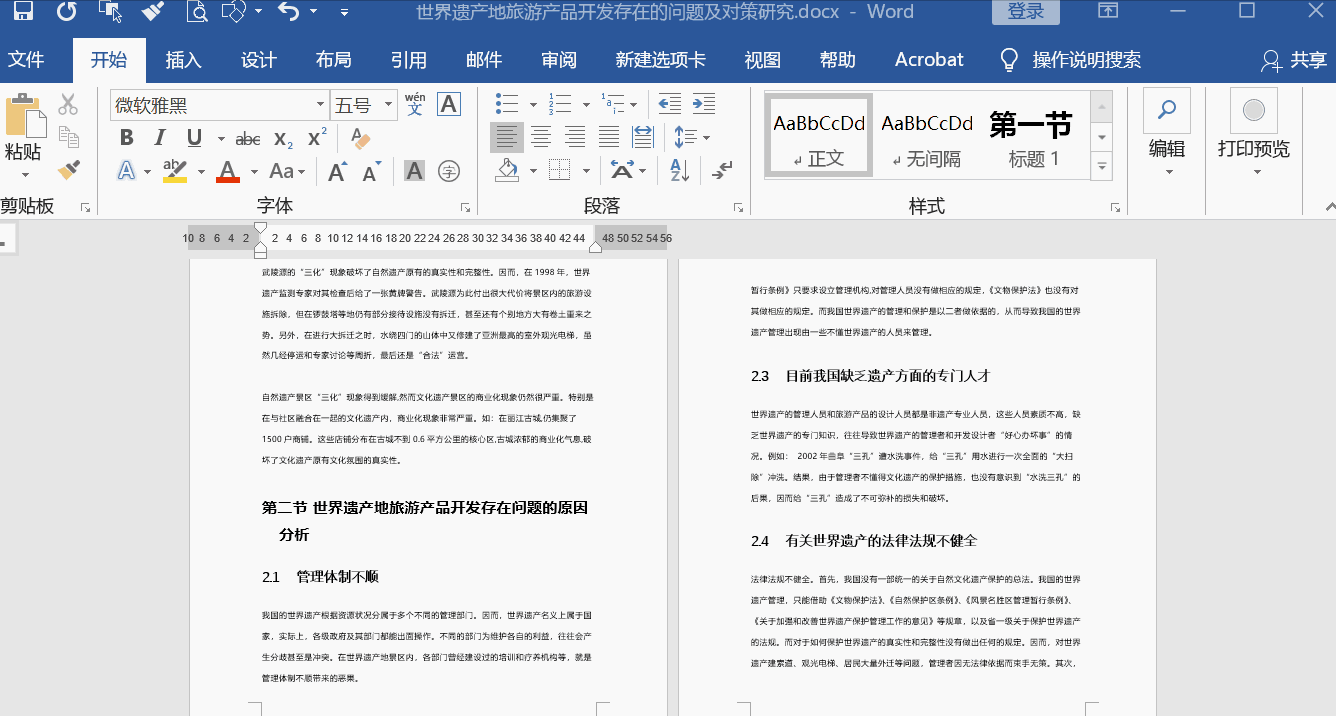Click the Copy icon in clipboard group
1336x716 pixels.
point(68,137)
